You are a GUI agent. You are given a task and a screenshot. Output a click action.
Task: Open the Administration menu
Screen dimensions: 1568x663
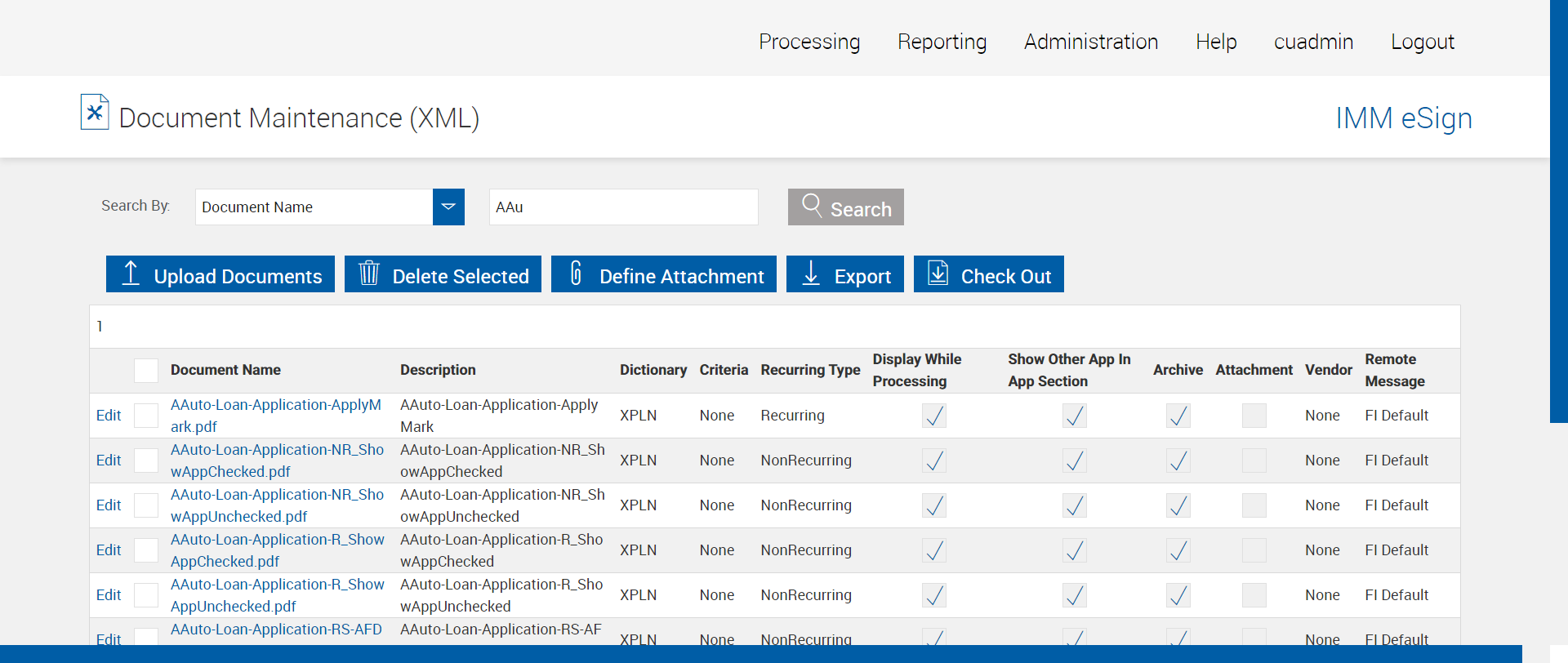(1090, 42)
